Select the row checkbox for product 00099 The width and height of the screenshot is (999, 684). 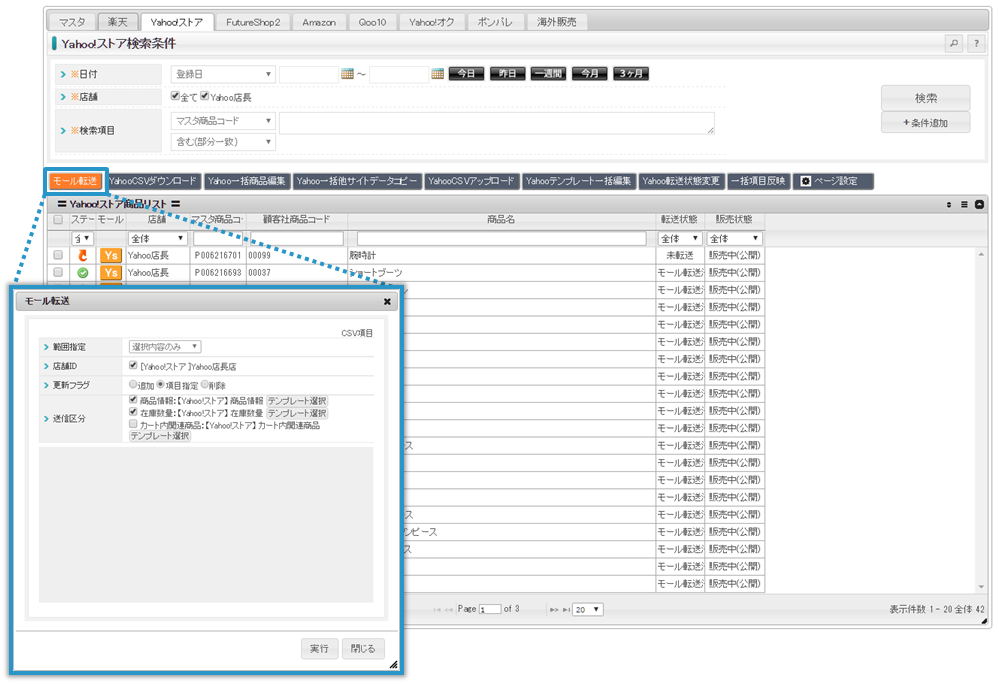58,255
